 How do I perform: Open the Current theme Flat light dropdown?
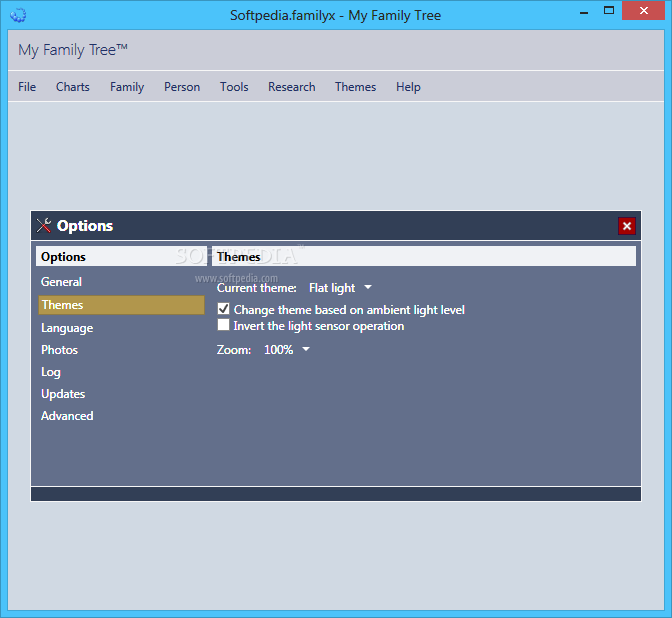(340, 288)
